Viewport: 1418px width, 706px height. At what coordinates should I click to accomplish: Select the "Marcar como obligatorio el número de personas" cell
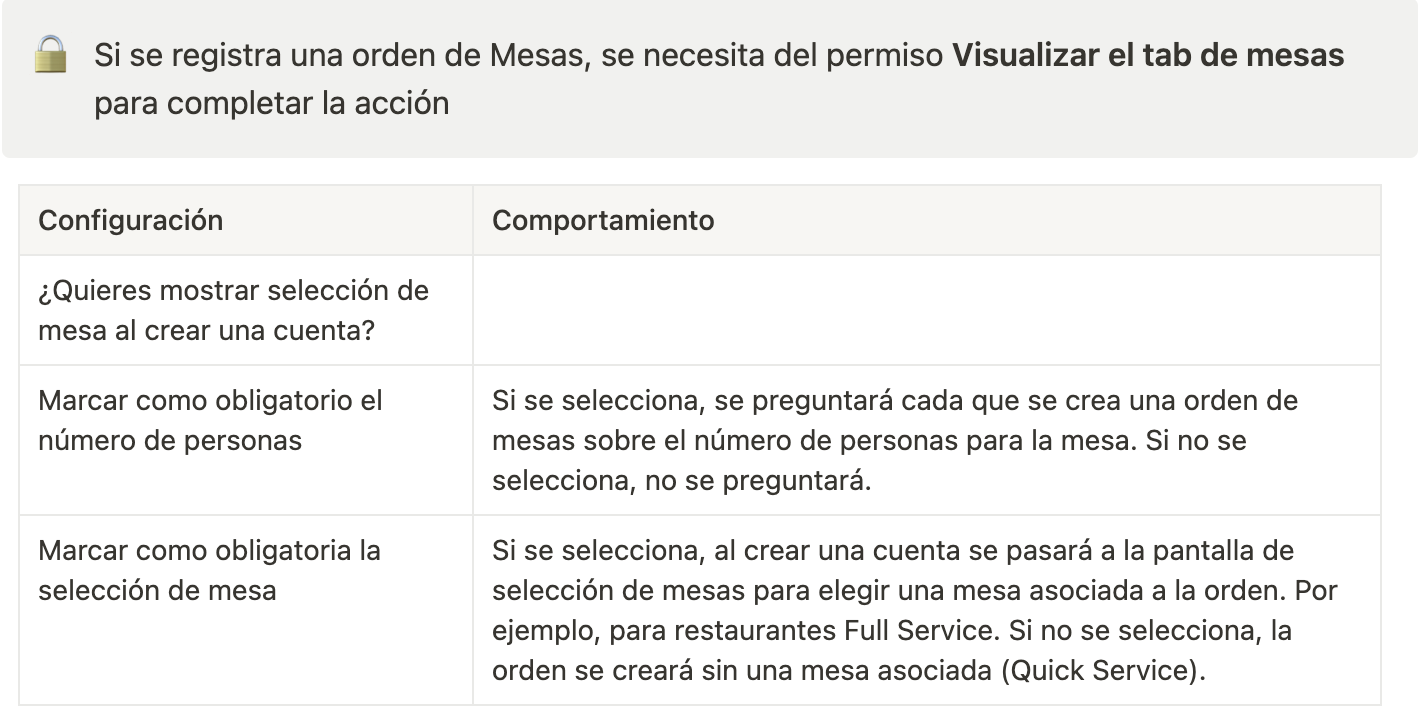tap(210, 420)
